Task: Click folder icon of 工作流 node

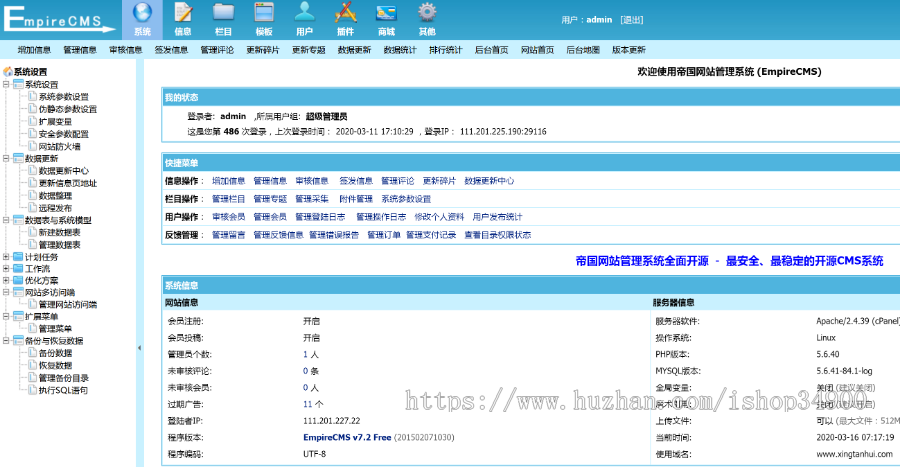Action: click(18, 268)
